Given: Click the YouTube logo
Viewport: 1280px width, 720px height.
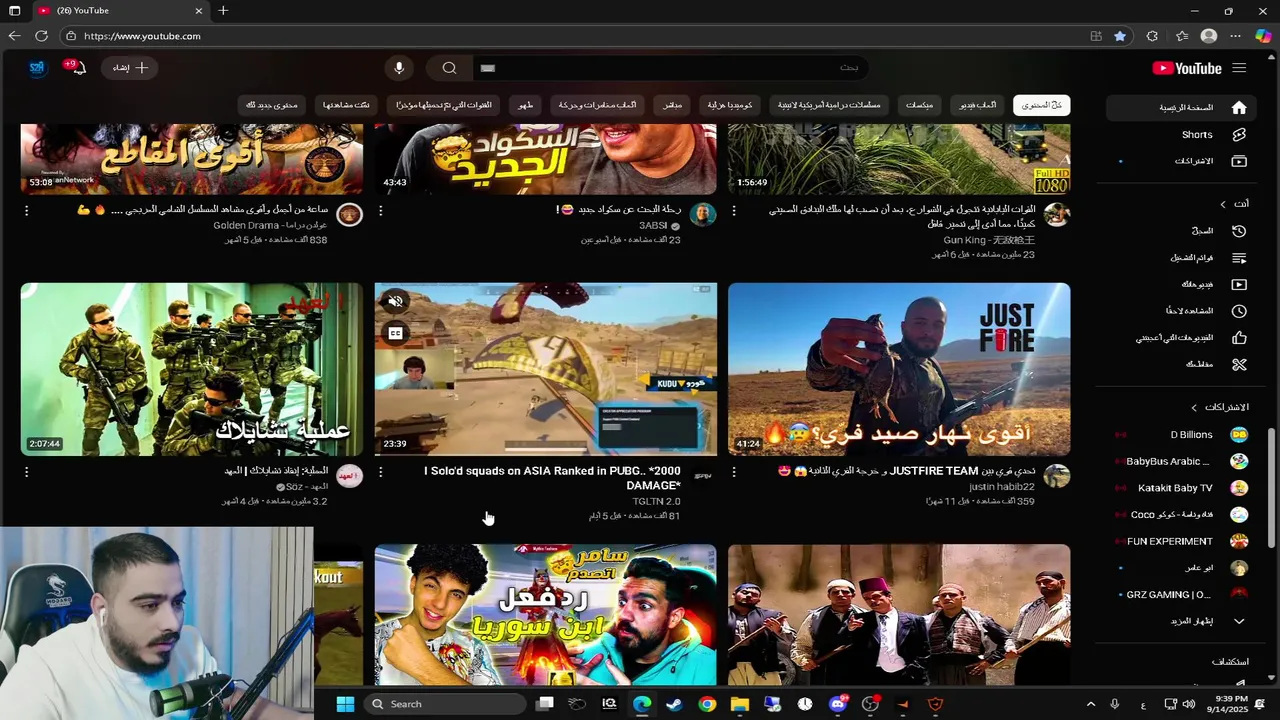Looking at the screenshot, I should (x=1187, y=68).
